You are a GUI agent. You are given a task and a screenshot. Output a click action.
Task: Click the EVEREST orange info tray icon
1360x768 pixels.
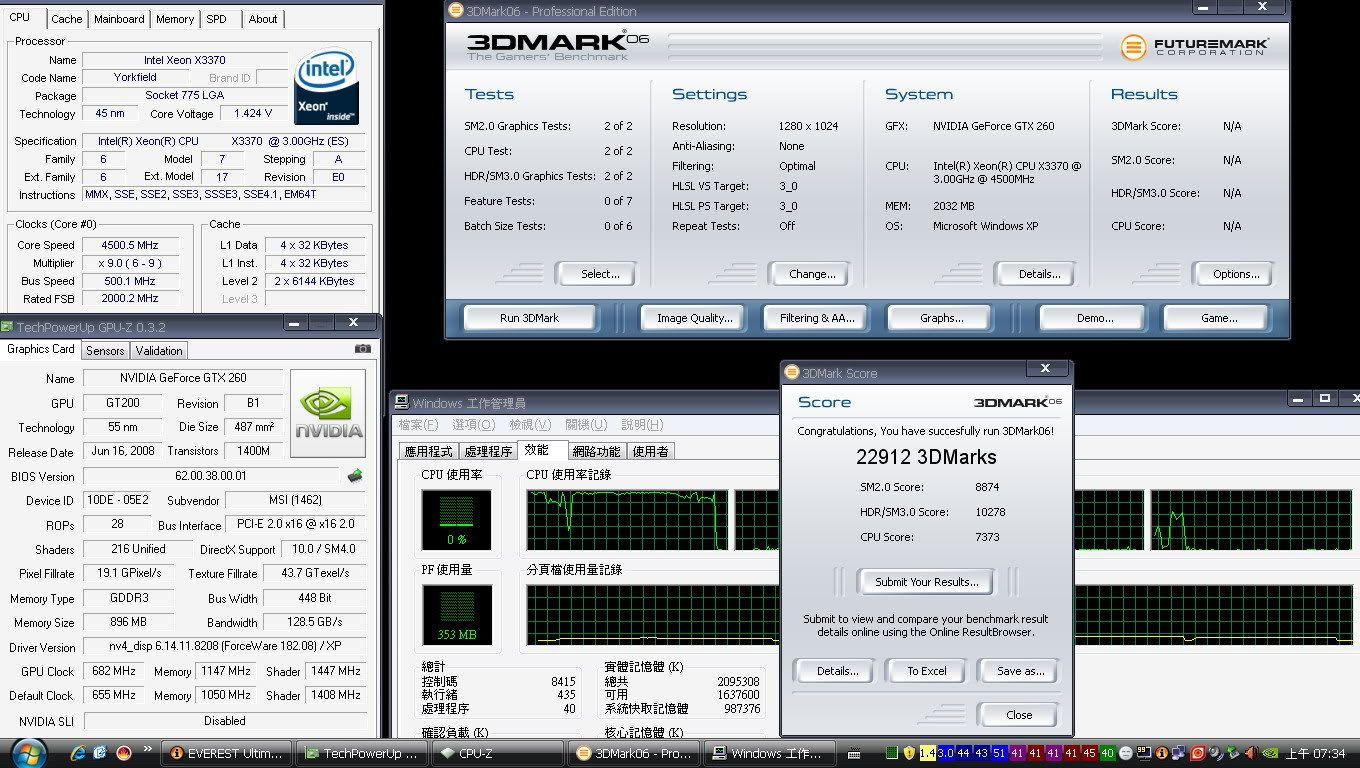(x=1162, y=753)
